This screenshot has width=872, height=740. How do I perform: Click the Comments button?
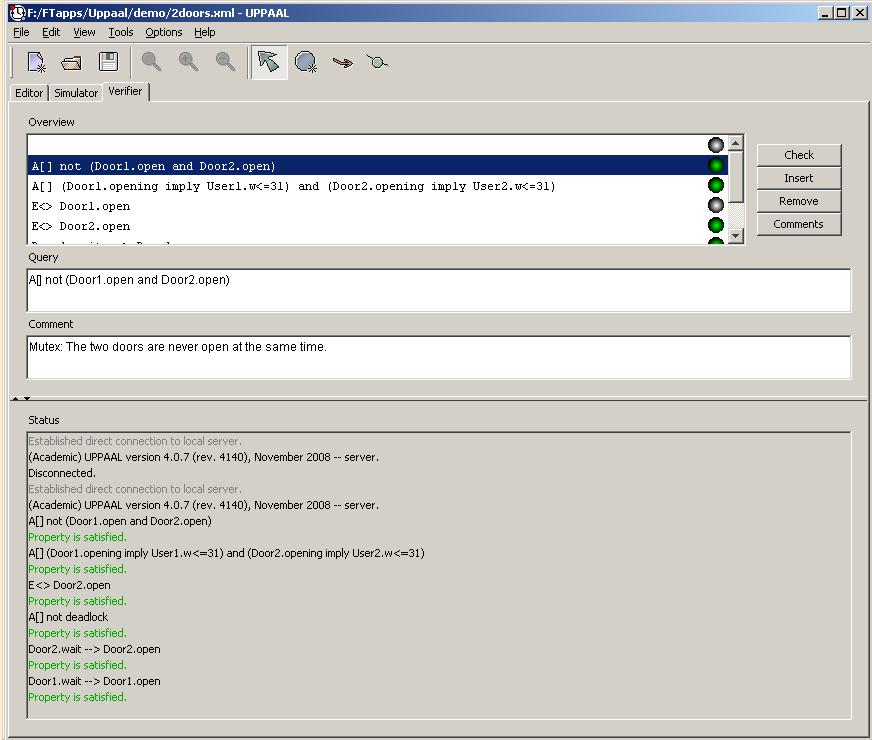[x=799, y=224]
